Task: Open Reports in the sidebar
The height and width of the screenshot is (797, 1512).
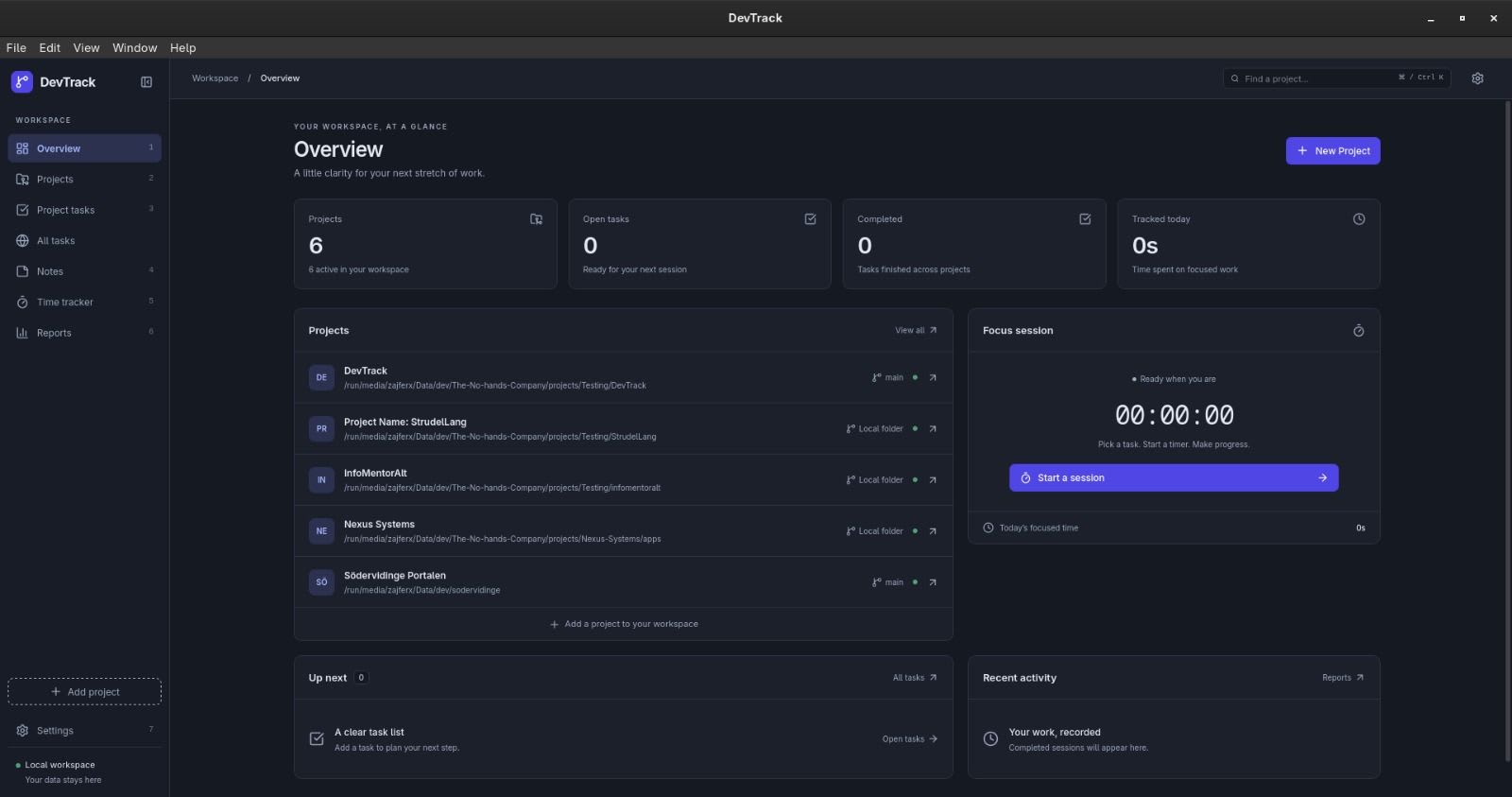Action: tap(84, 333)
